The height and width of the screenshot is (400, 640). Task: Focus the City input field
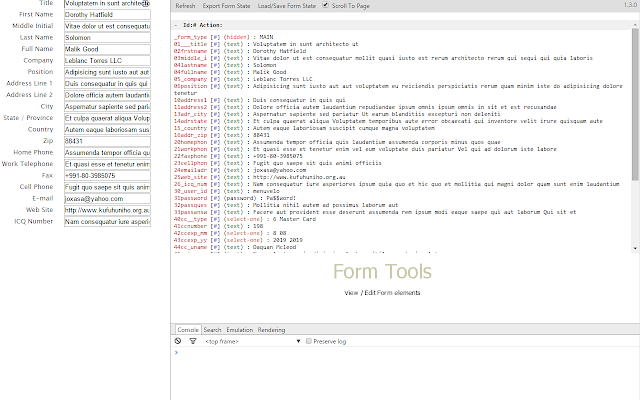coord(107,107)
